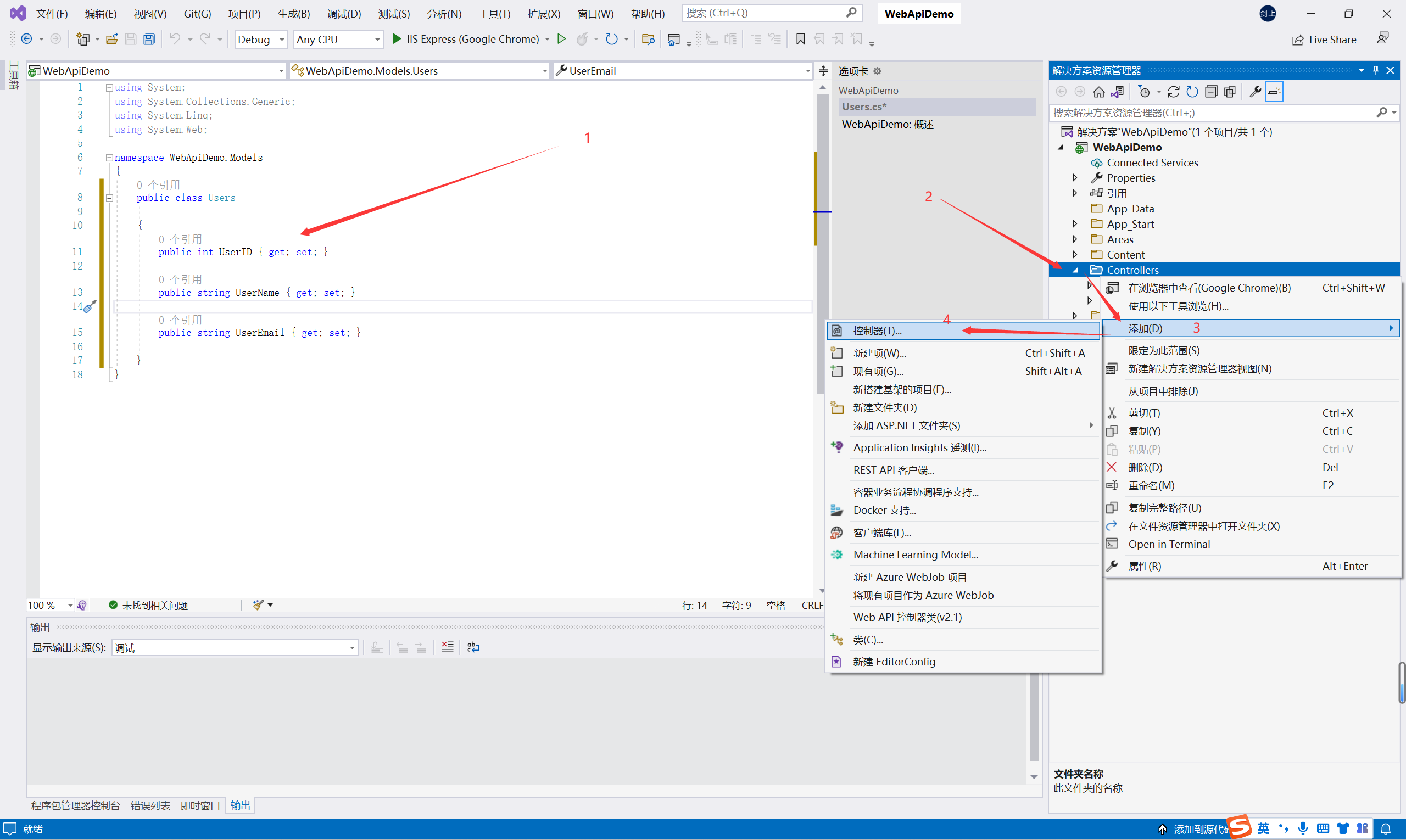This screenshot has width=1406, height=840.
Task: Click the sync with active document icon
Action: tap(1173, 92)
